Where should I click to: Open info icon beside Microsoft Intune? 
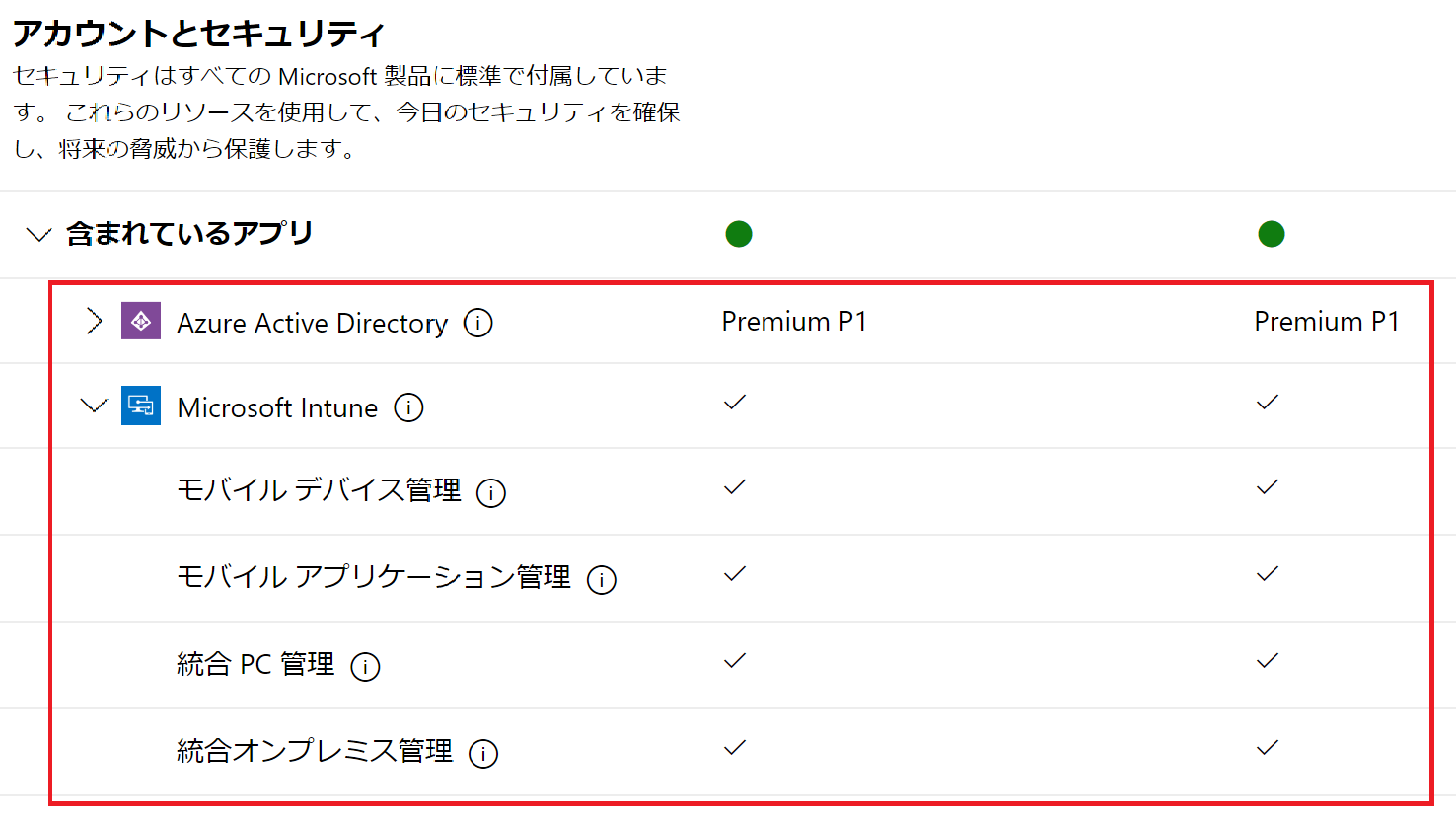pyautogui.click(x=408, y=407)
